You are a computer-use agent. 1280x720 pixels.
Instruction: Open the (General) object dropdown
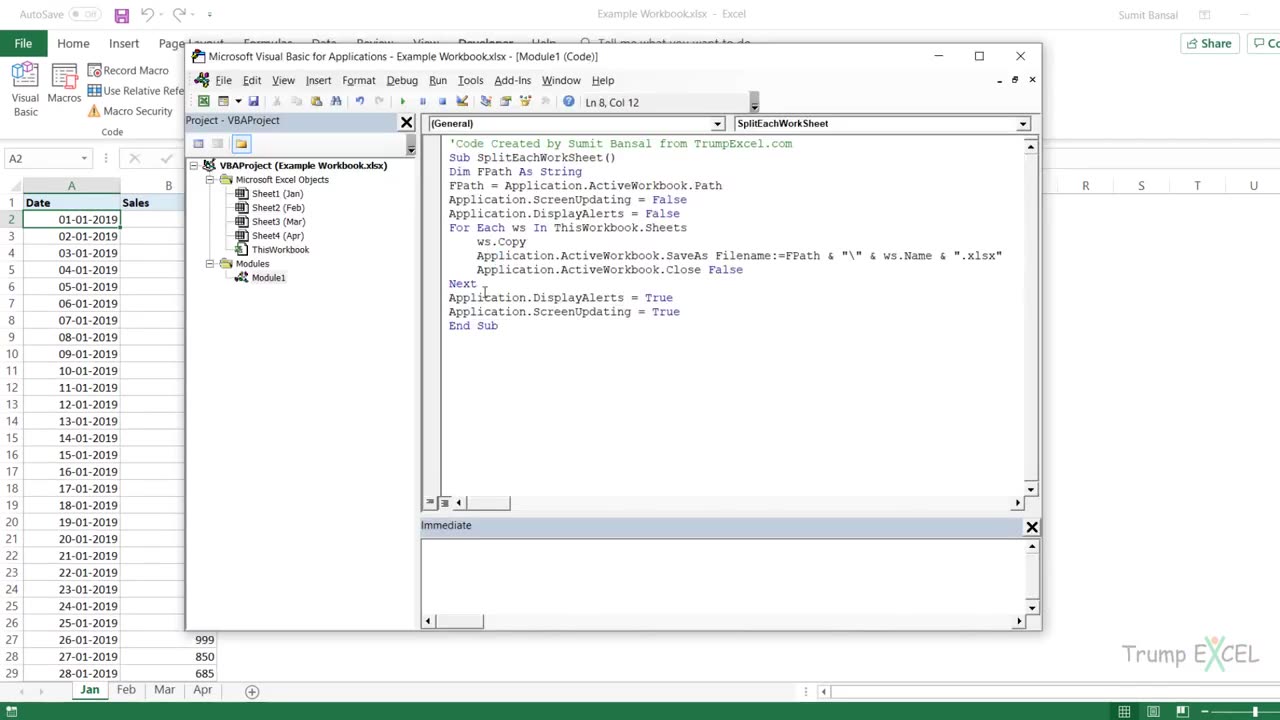[x=717, y=124]
